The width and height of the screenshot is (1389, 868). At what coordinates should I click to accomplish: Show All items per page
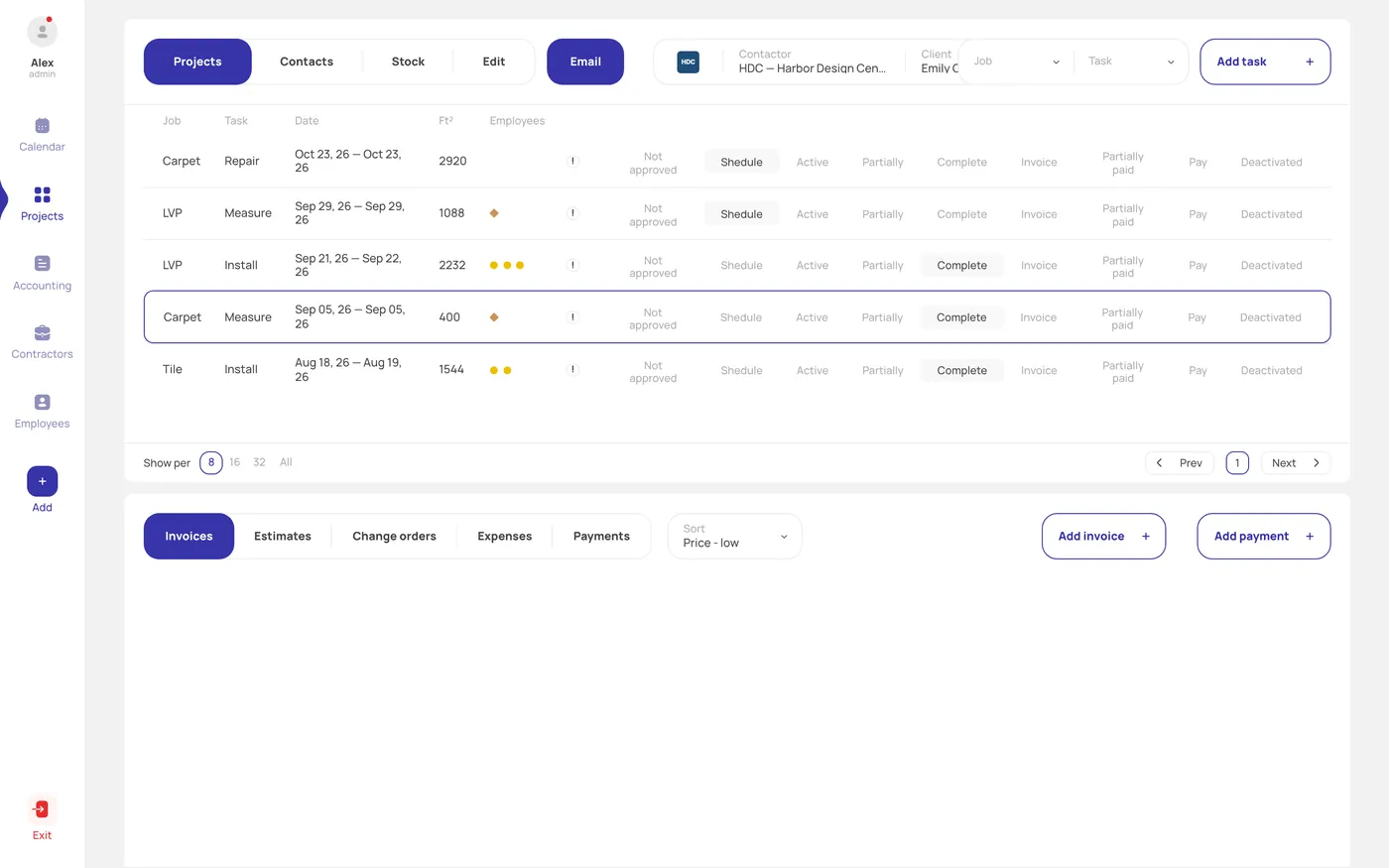pyautogui.click(x=286, y=462)
